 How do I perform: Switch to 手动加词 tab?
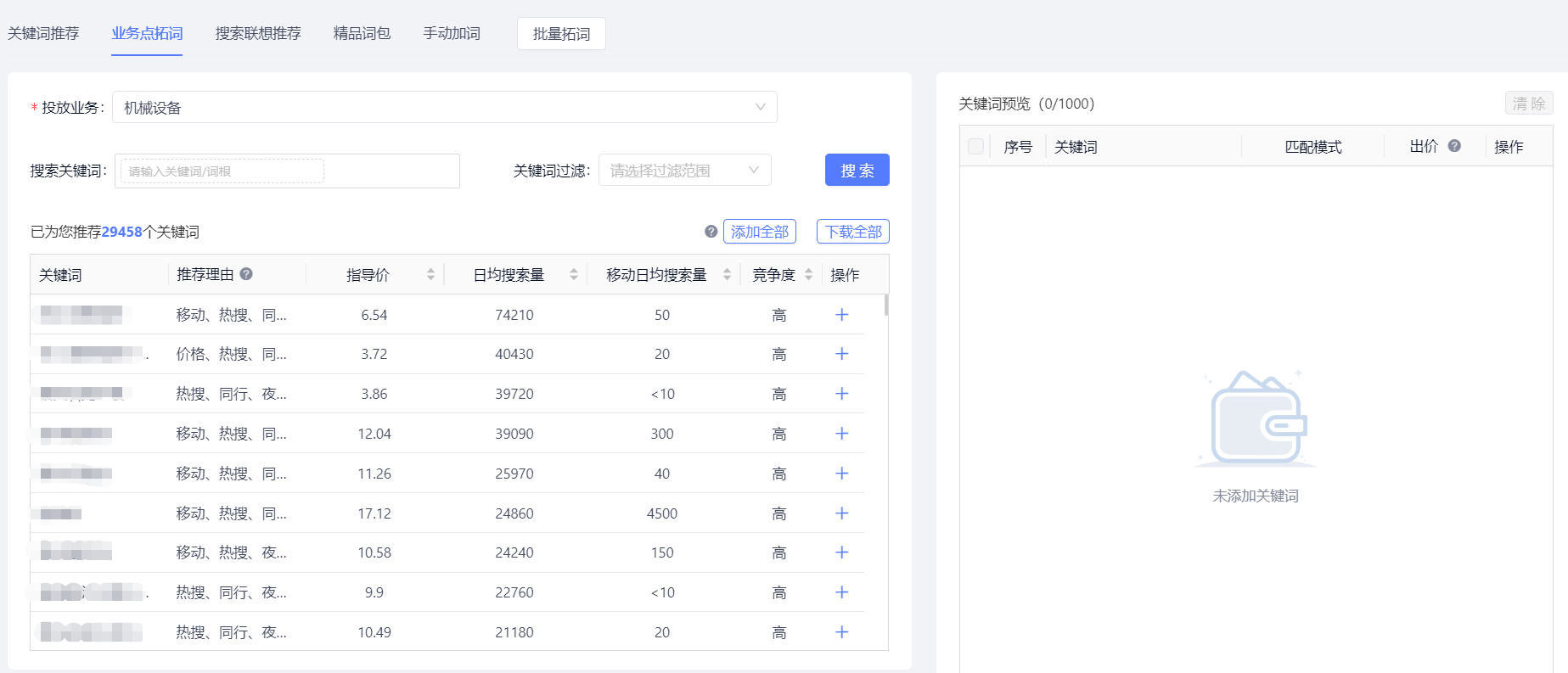(452, 33)
